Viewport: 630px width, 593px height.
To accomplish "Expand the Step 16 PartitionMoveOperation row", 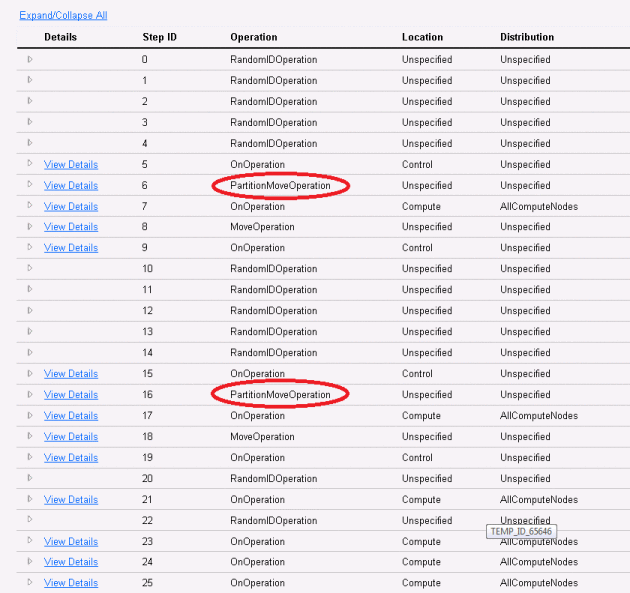I will [x=30, y=395].
